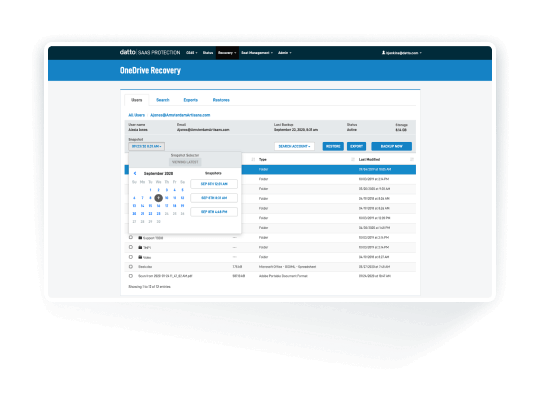Open the Snapshot date dropdown

click(x=146, y=146)
